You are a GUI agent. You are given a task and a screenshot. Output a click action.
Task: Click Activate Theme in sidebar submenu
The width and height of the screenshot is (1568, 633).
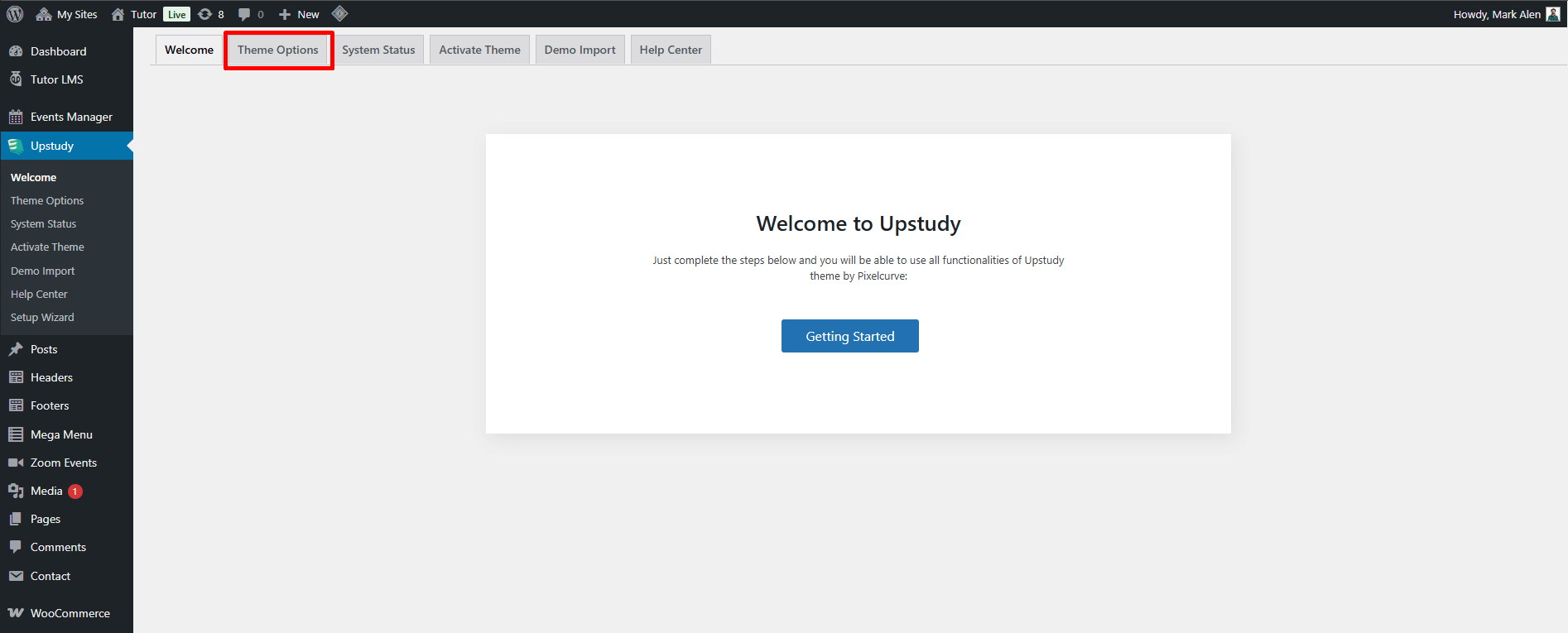pos(47,247)
